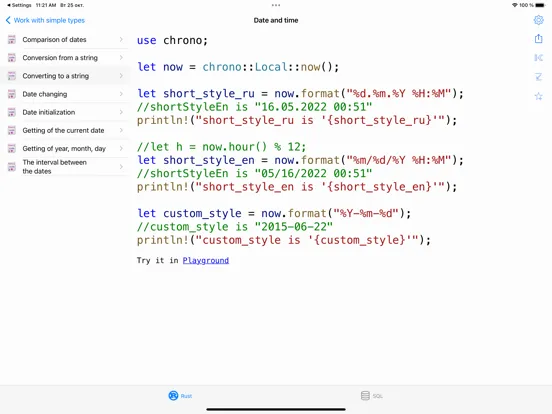The image size is (552, 414).
Task: Click the '//let h = now.hour() % 12;' comment
Action: (x=221, y=147)
